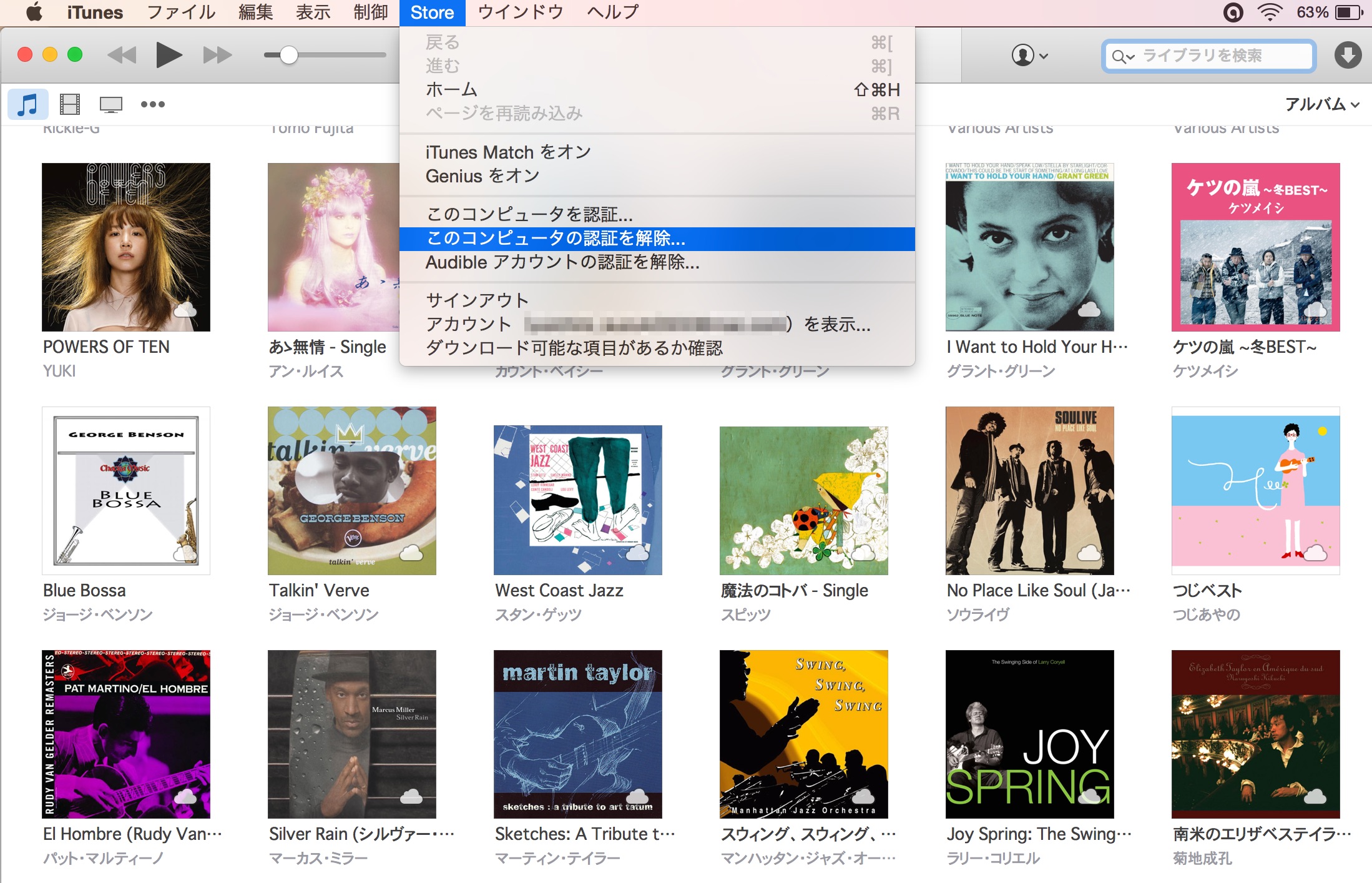Image resolution: width=1372 pixels, height=883 pixels.
Task: Choose Audible アカウントの認証を解除...
Action: (x=657, y=262)
